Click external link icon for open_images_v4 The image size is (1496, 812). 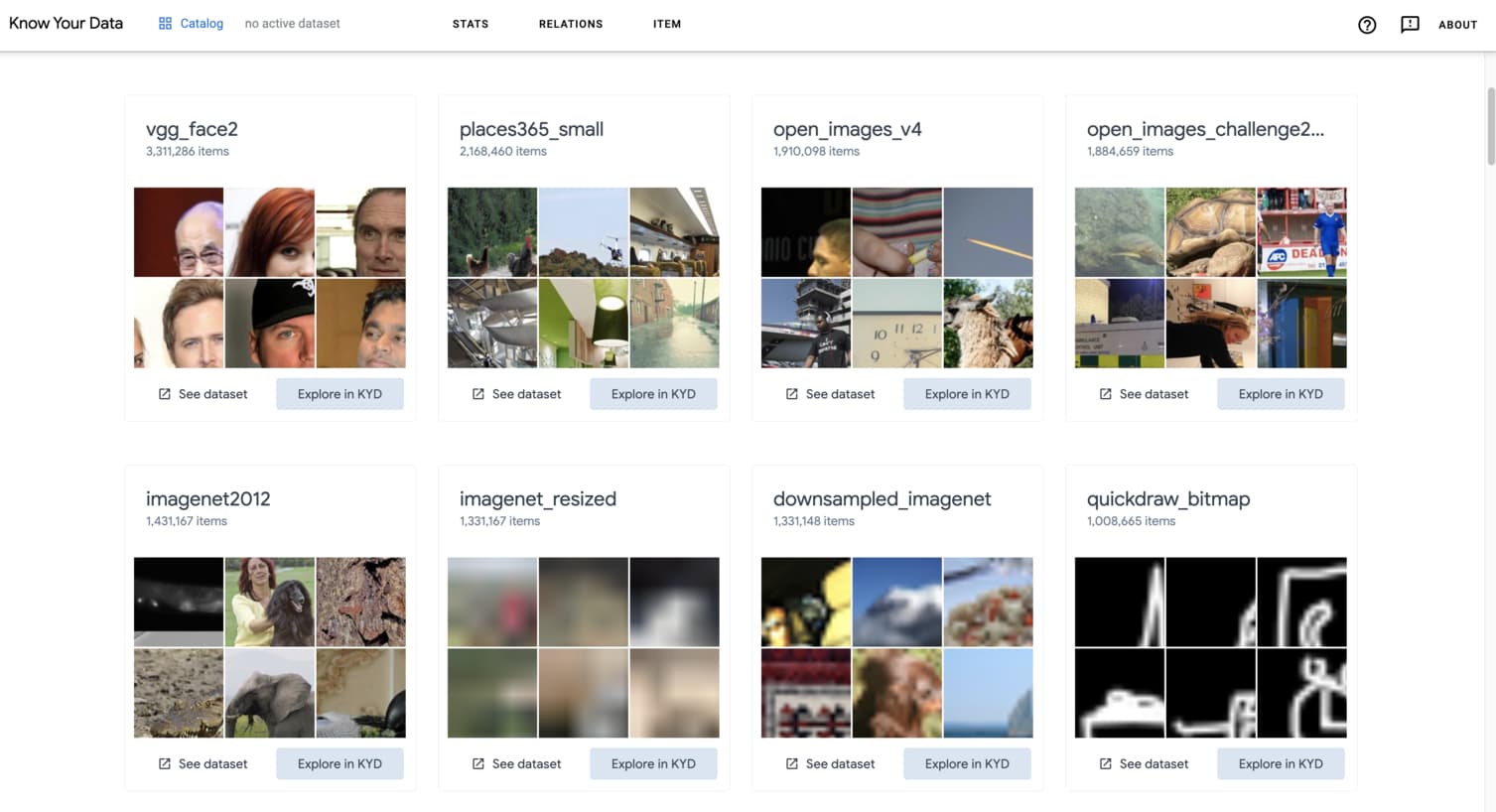coord(792,394)
